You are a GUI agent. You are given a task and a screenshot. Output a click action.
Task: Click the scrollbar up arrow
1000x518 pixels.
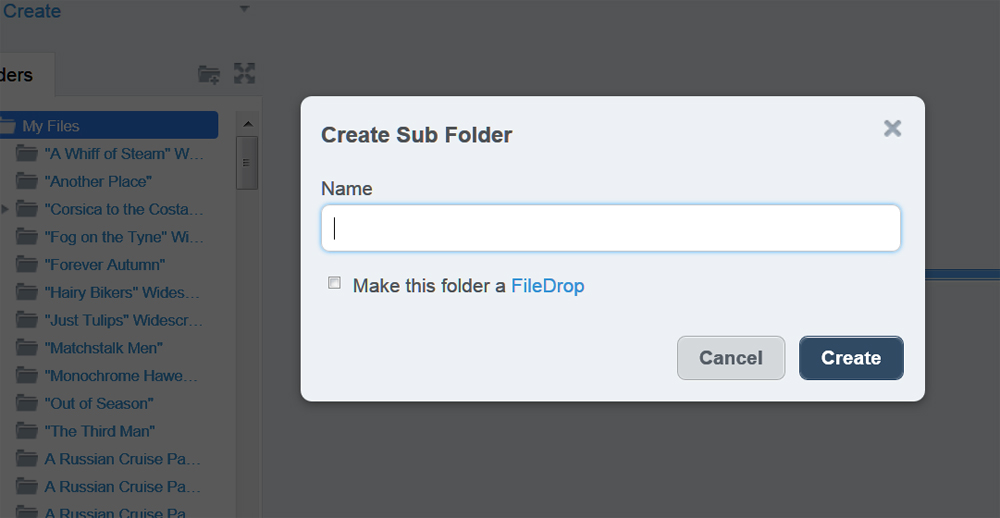(x=247, y=124)
